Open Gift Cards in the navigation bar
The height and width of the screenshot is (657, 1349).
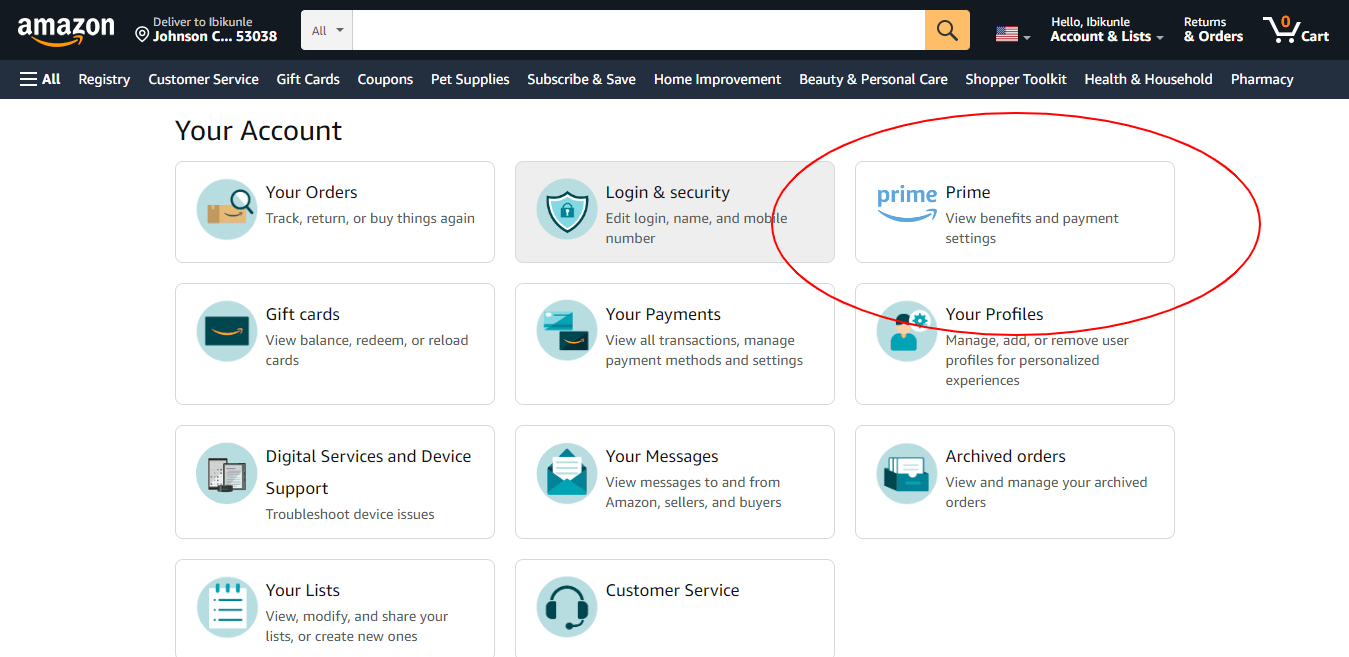308,79
